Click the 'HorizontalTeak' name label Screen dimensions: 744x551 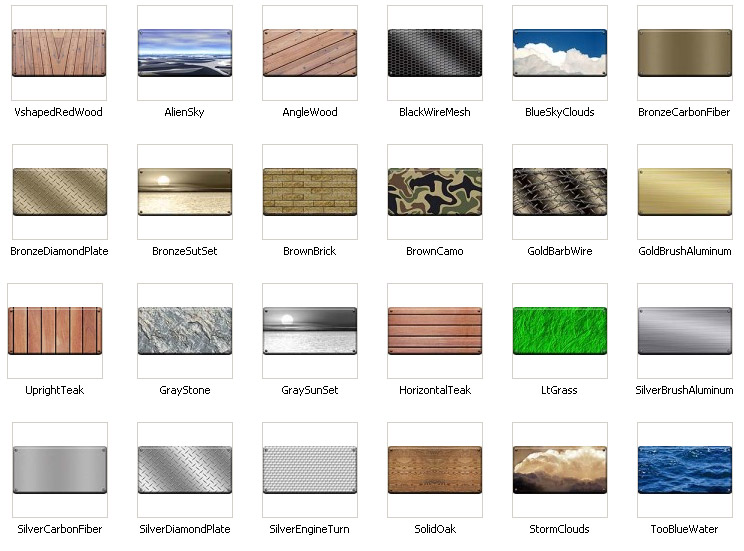coord(435,390)
